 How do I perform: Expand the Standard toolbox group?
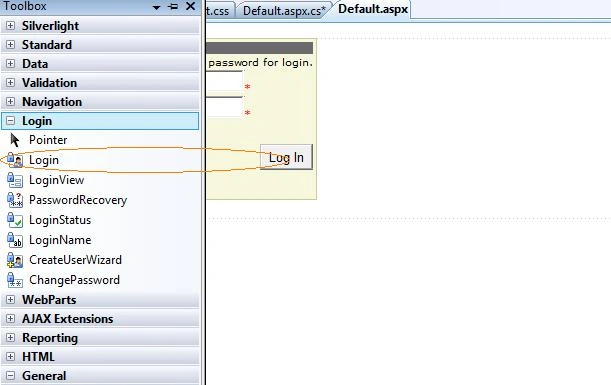tap(11, 45)
